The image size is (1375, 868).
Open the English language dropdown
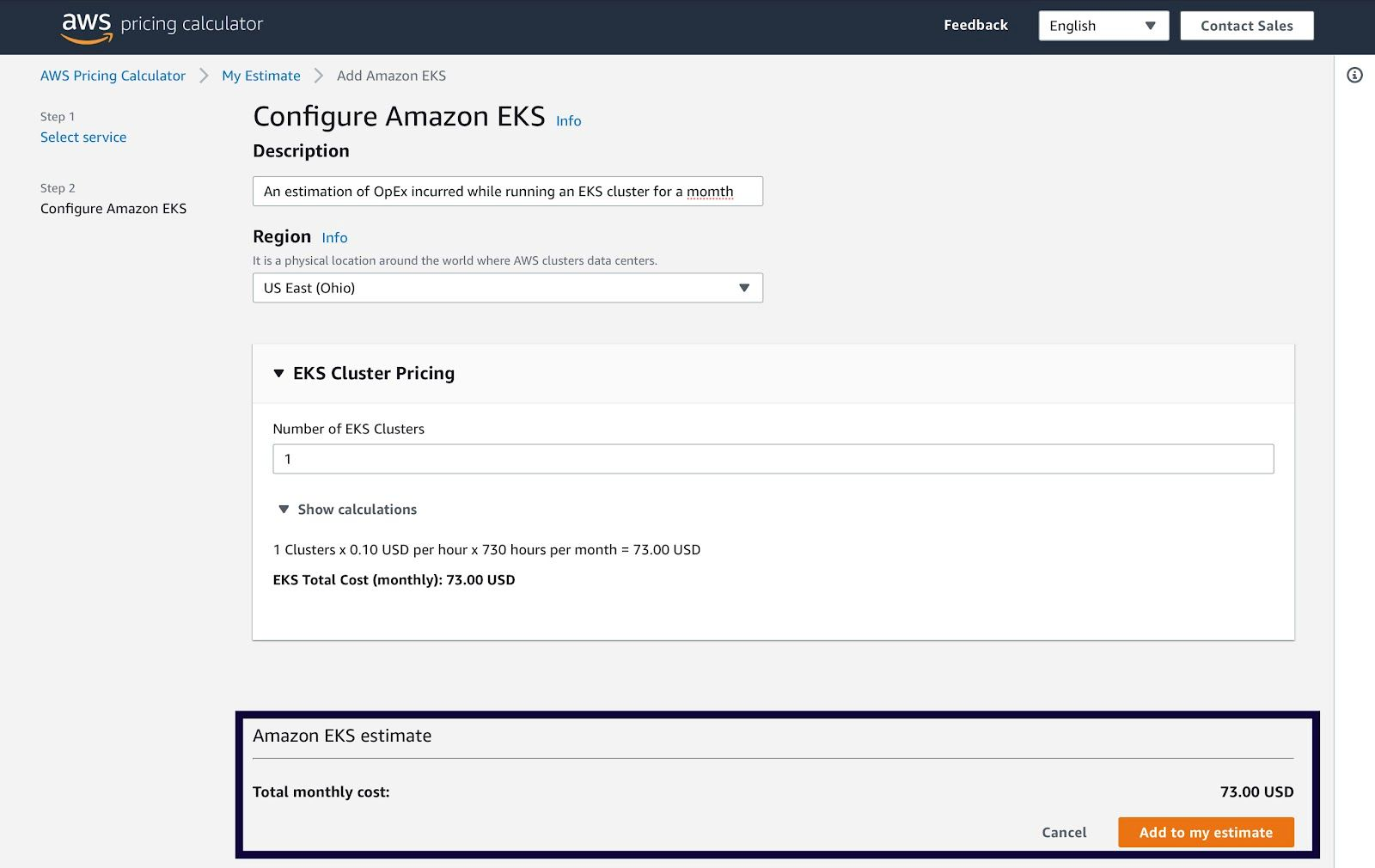(1103, 26)
